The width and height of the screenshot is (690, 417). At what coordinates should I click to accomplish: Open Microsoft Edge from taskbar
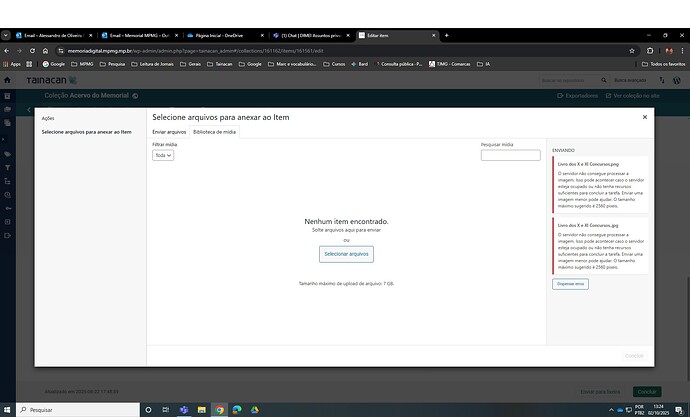(237, 410)
